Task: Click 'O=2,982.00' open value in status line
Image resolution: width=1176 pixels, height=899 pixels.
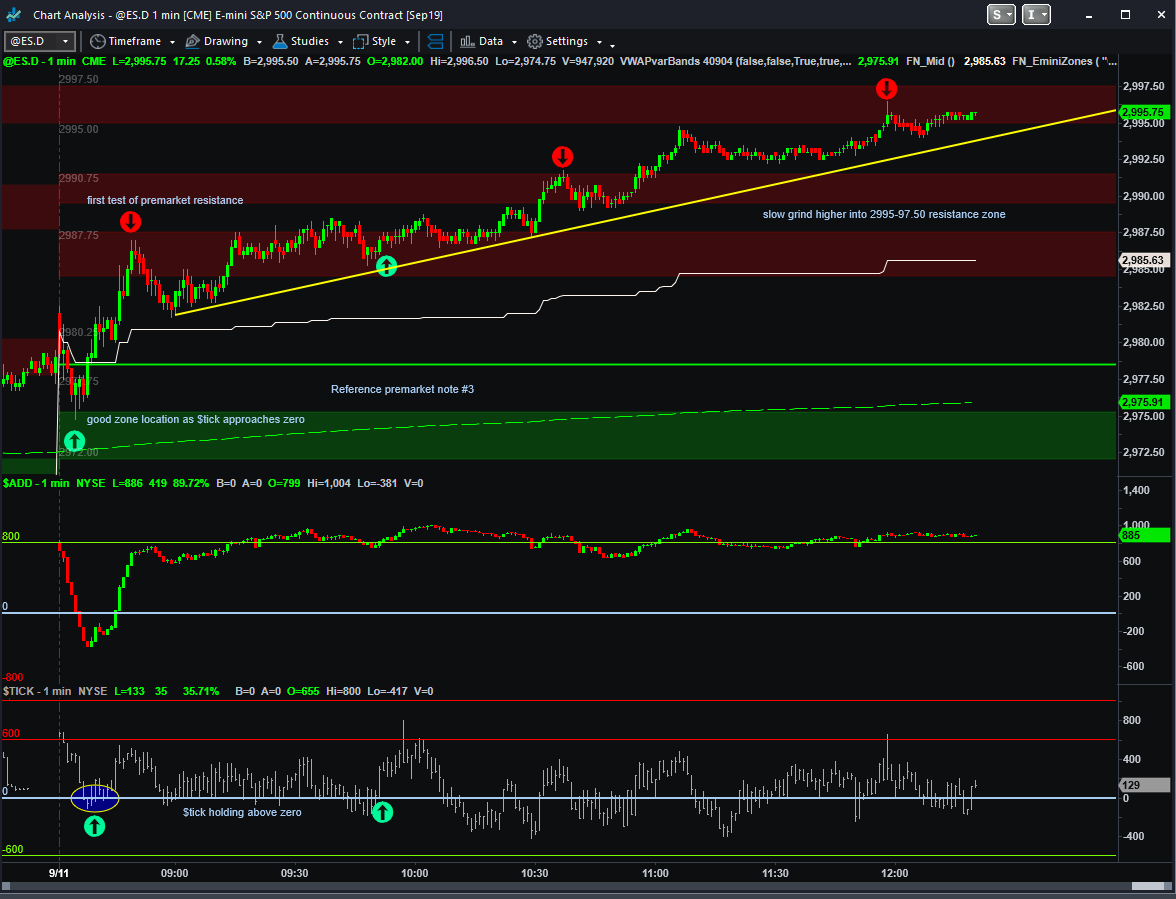Action: pyautogui.click(x=395, y=61)
